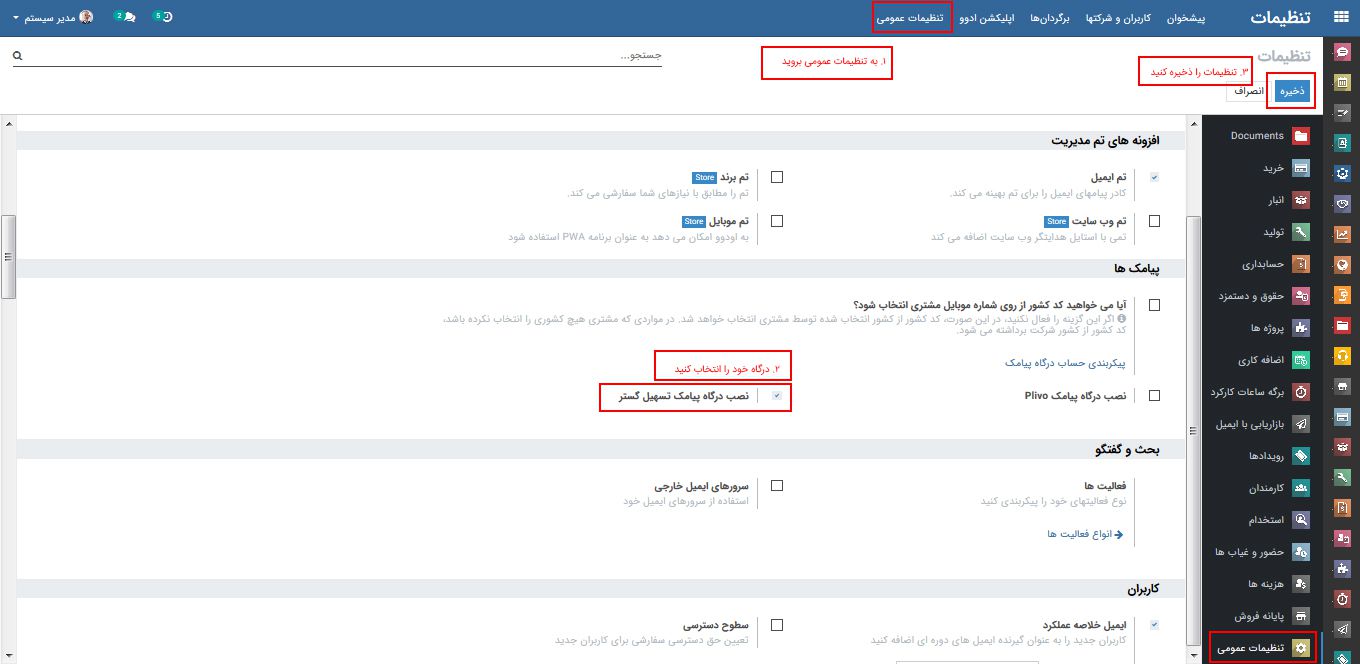Viewport: 1360px width, 664px height.
Task: Click the Documents module icon in settings sidebar
Action: click(x=1300, y=136)
